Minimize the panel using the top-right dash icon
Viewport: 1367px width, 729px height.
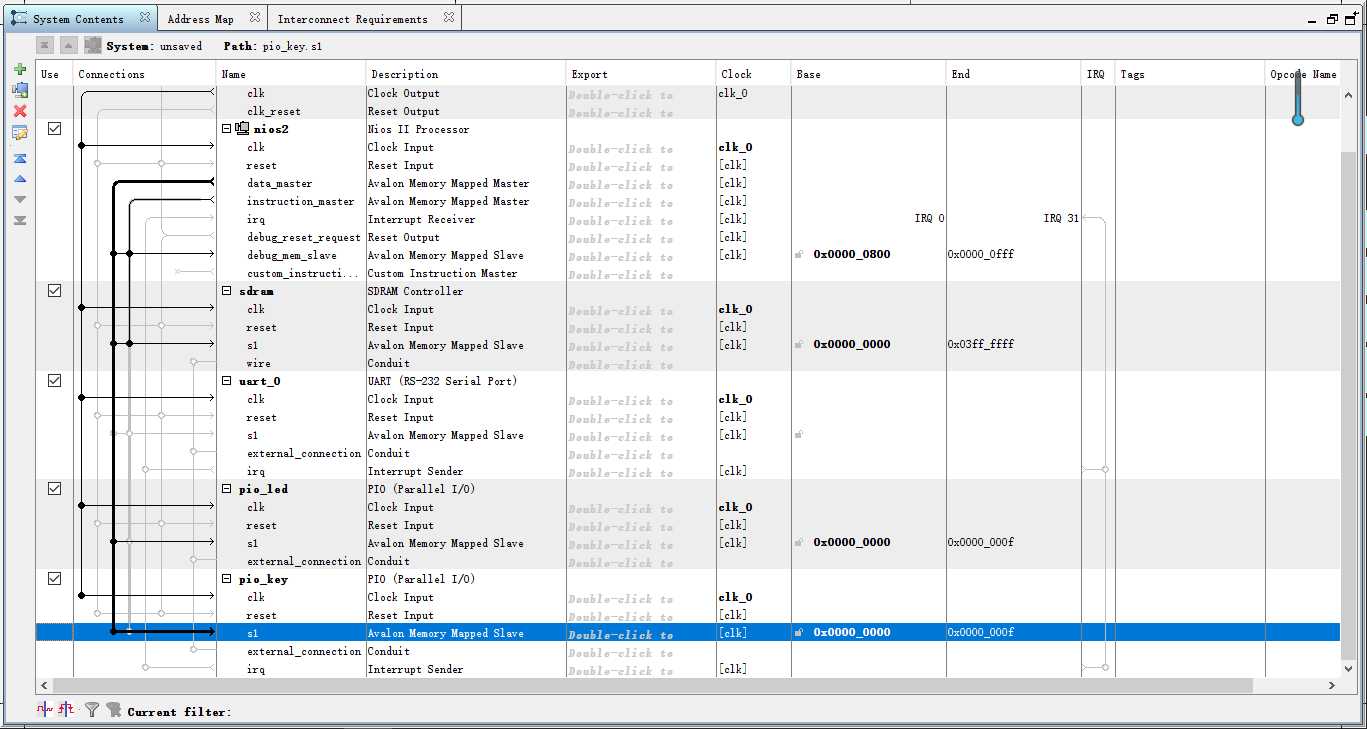(x=1312, y=21)
